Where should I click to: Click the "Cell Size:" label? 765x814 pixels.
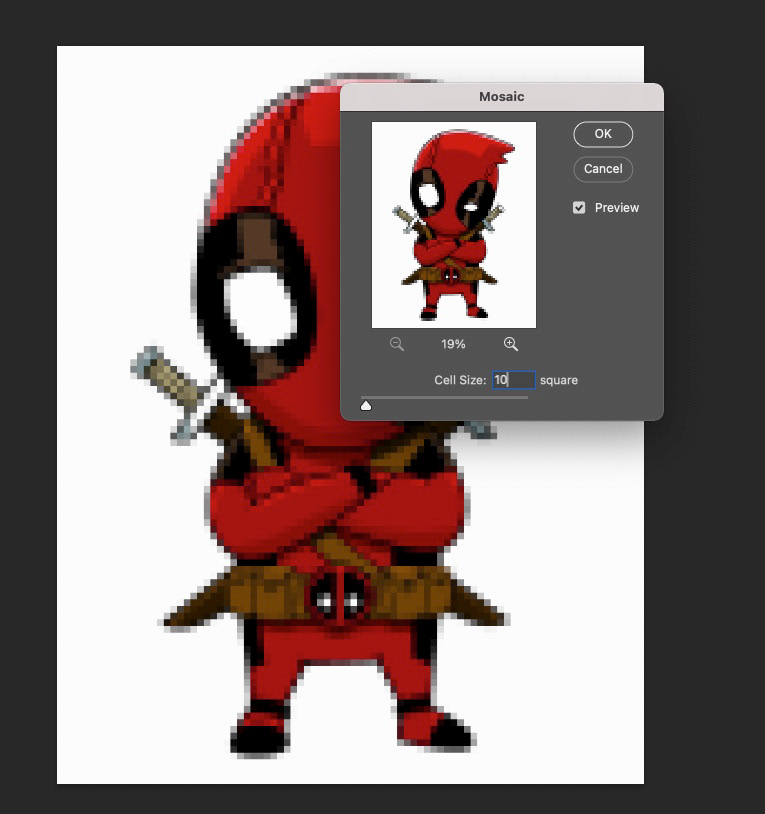point(460,380)
